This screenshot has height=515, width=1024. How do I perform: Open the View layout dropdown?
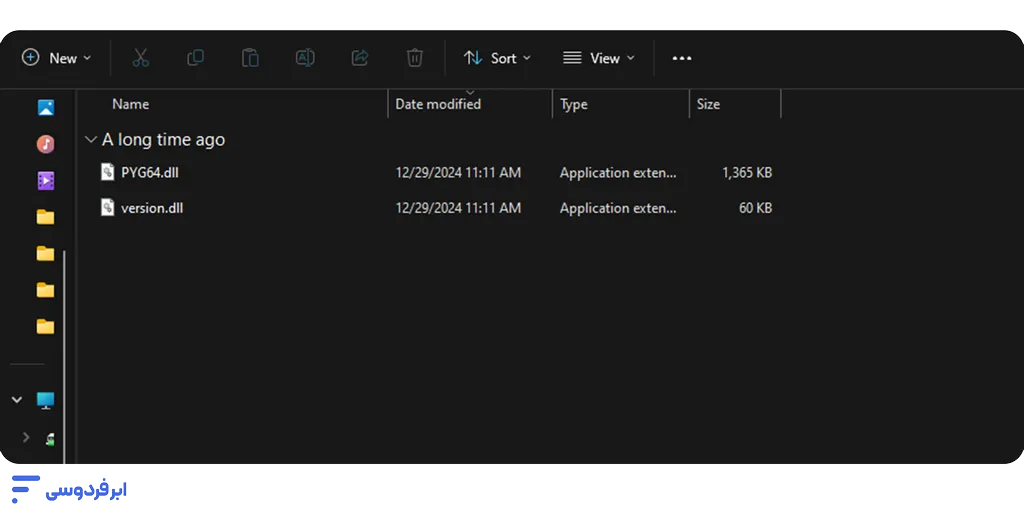pos(598,58)
